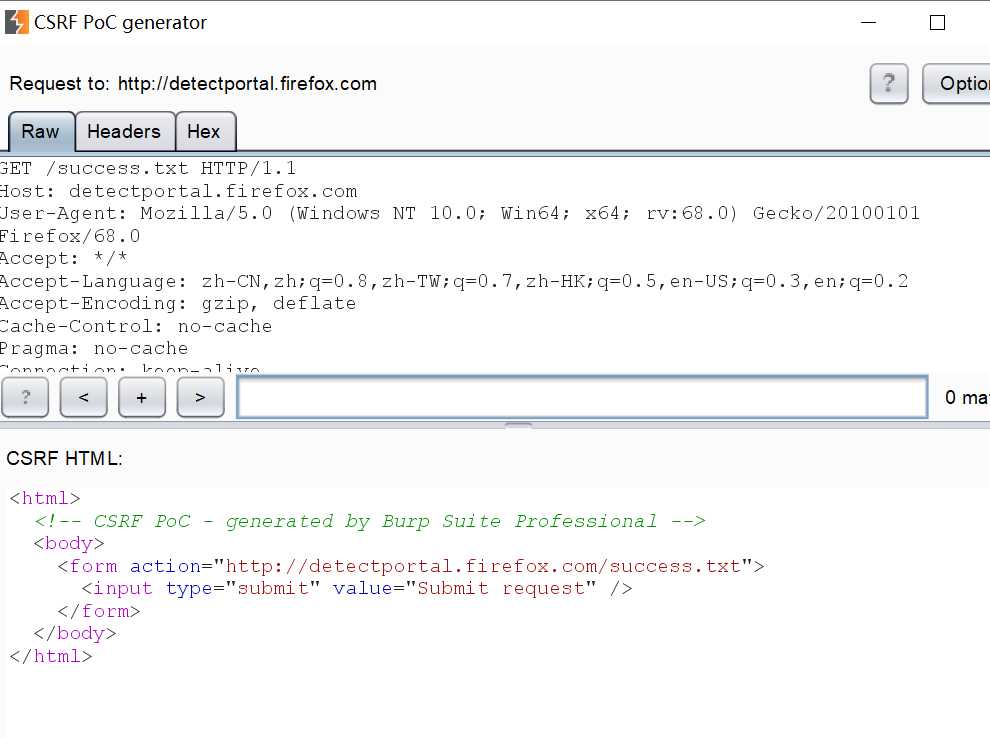
Task: Click the 'User-Agent: Mozilla/5.0' header line
Action: click(460, 213)
